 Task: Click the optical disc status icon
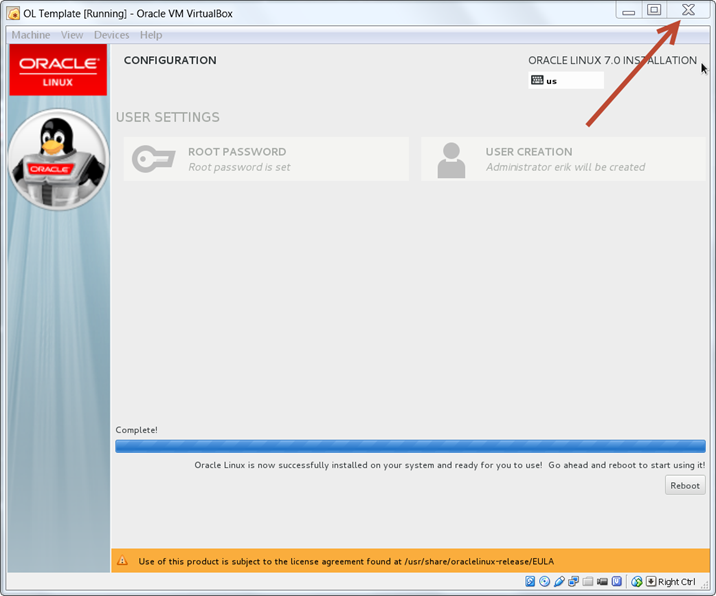pyautogui.click(x=544, y=581)
